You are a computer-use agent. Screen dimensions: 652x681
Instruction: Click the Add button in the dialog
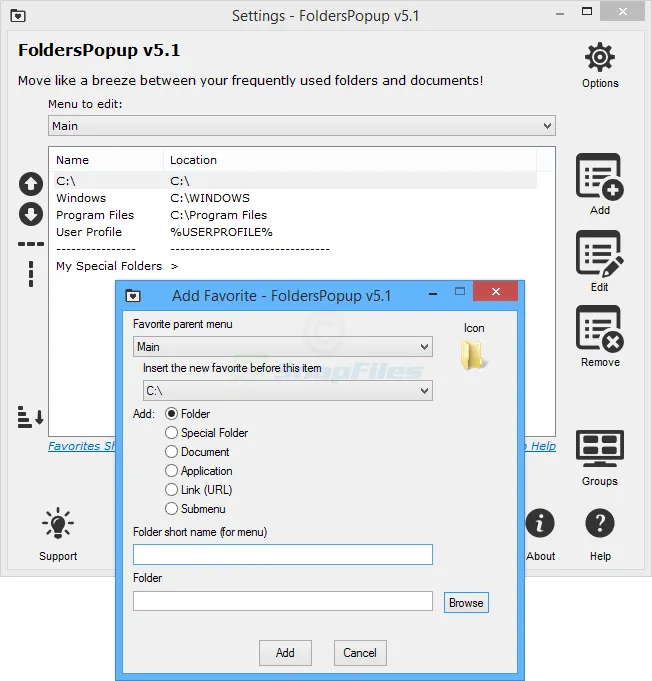285,653
